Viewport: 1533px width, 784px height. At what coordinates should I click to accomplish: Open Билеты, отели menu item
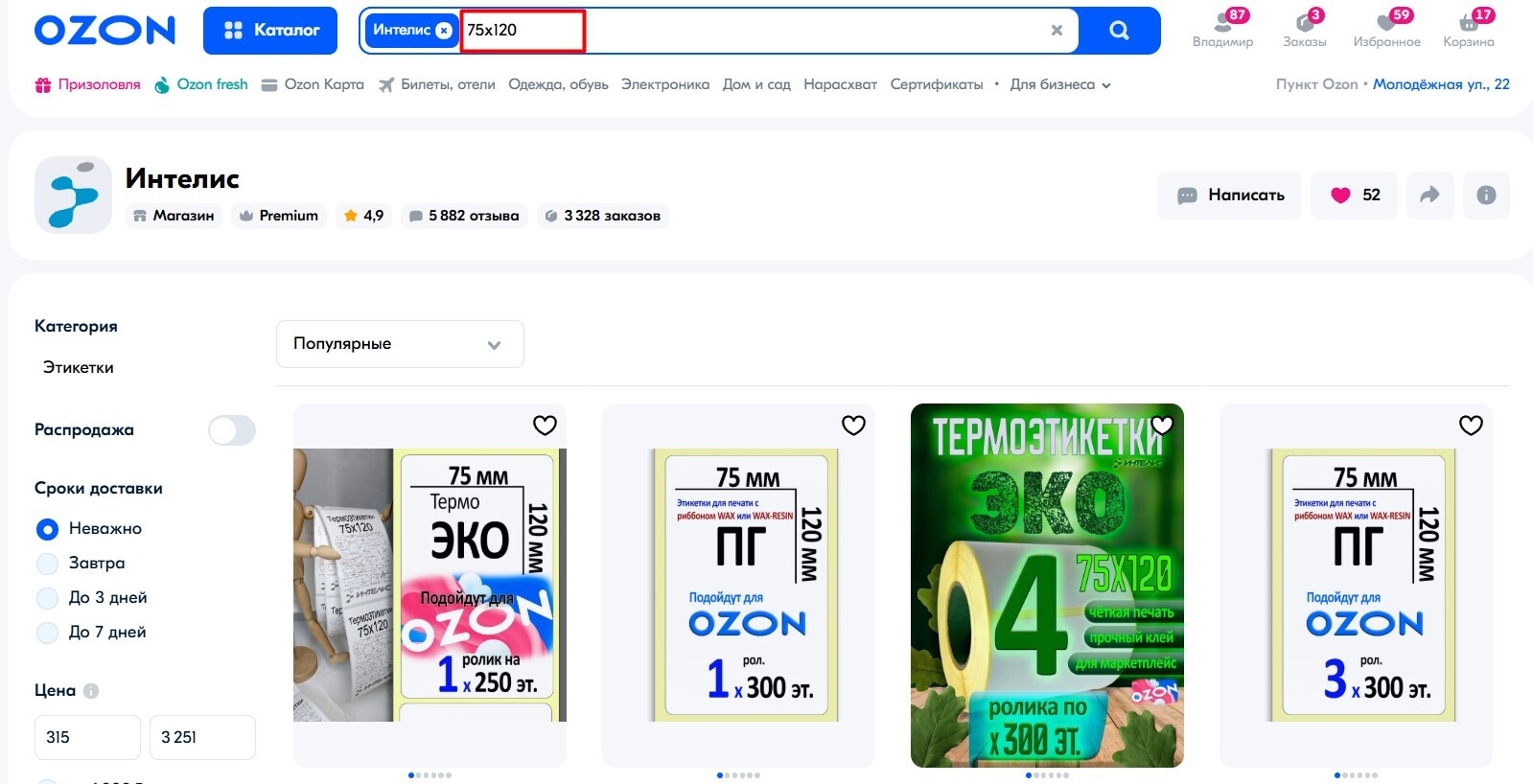pyautogui.click(x=436, y=84)
